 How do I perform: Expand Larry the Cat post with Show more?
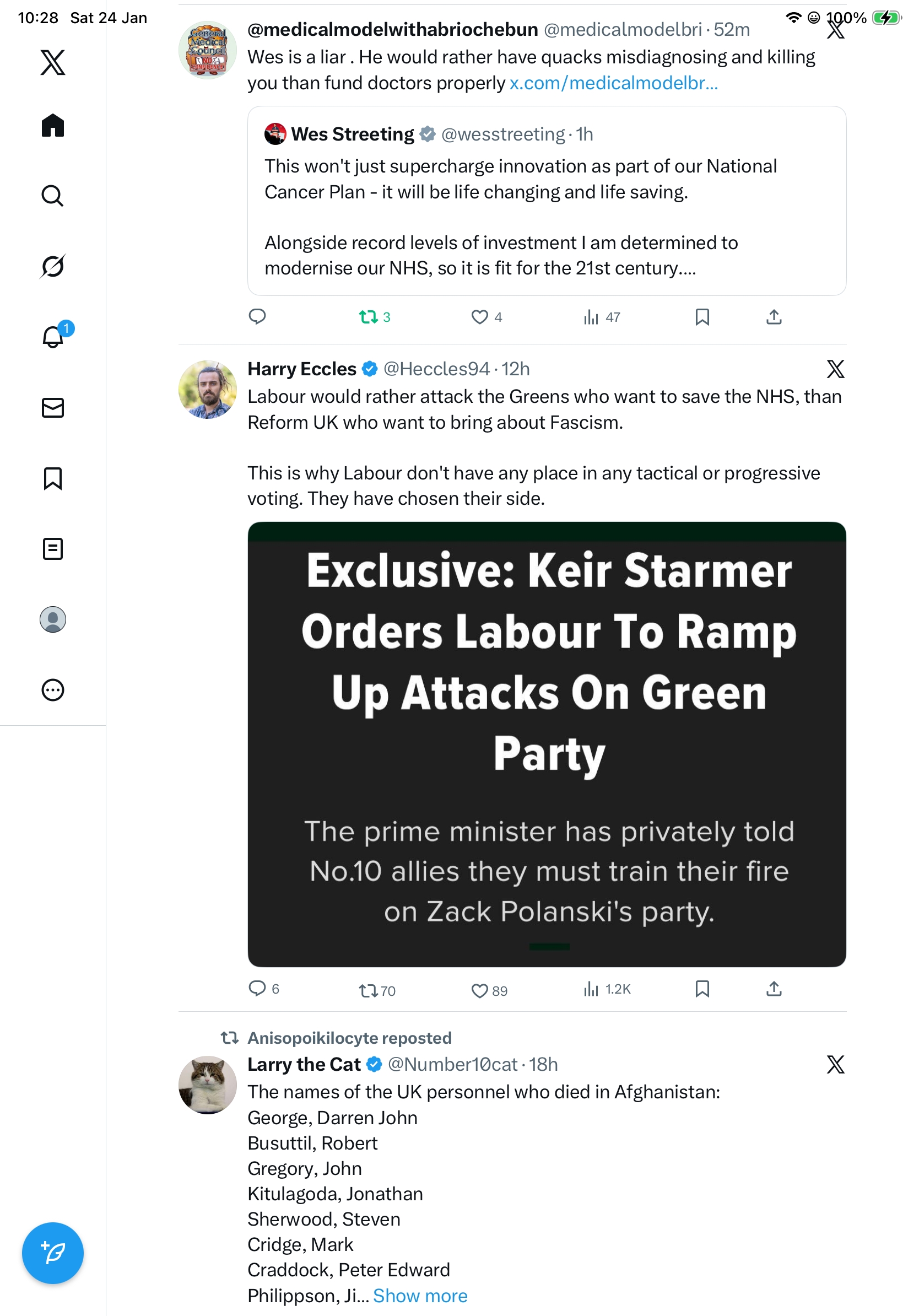(420, 1296)
